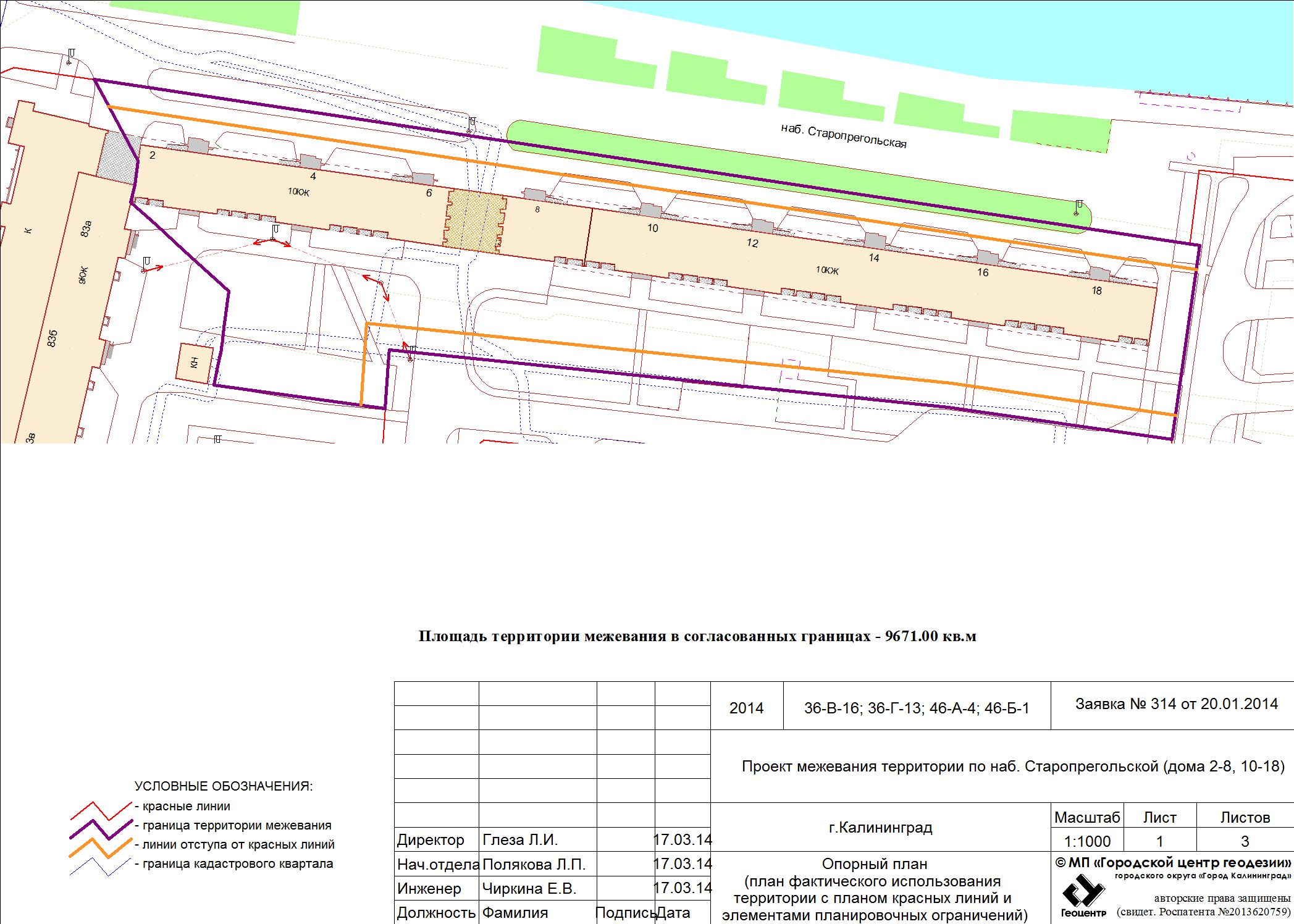Viewport: 1294px width, 924px height.
Task: Click house number 10 on the building
Action: 653,228
